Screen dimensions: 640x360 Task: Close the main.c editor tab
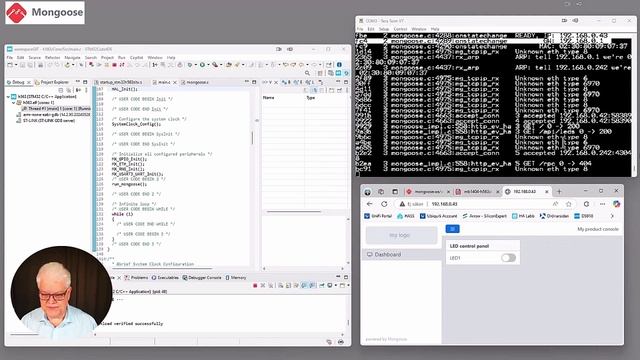tap(175, 82)
